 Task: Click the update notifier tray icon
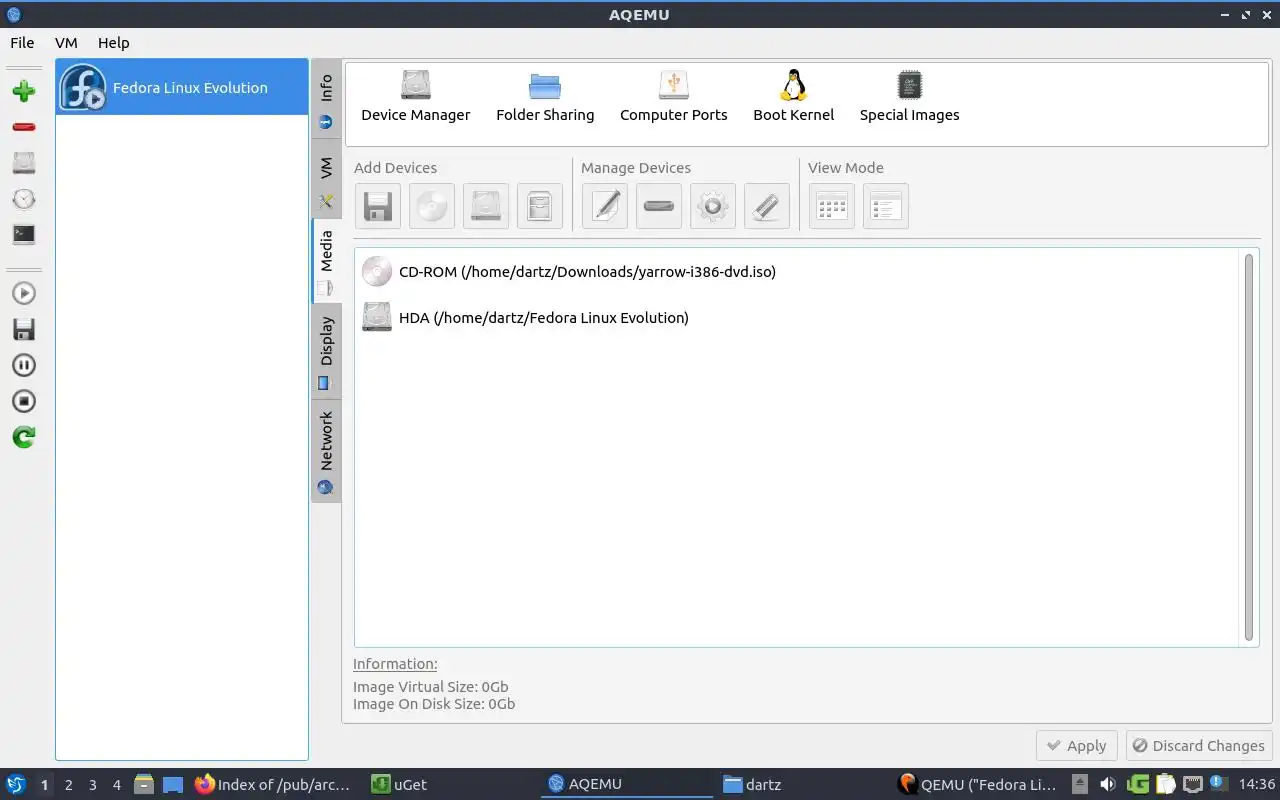1218,784
